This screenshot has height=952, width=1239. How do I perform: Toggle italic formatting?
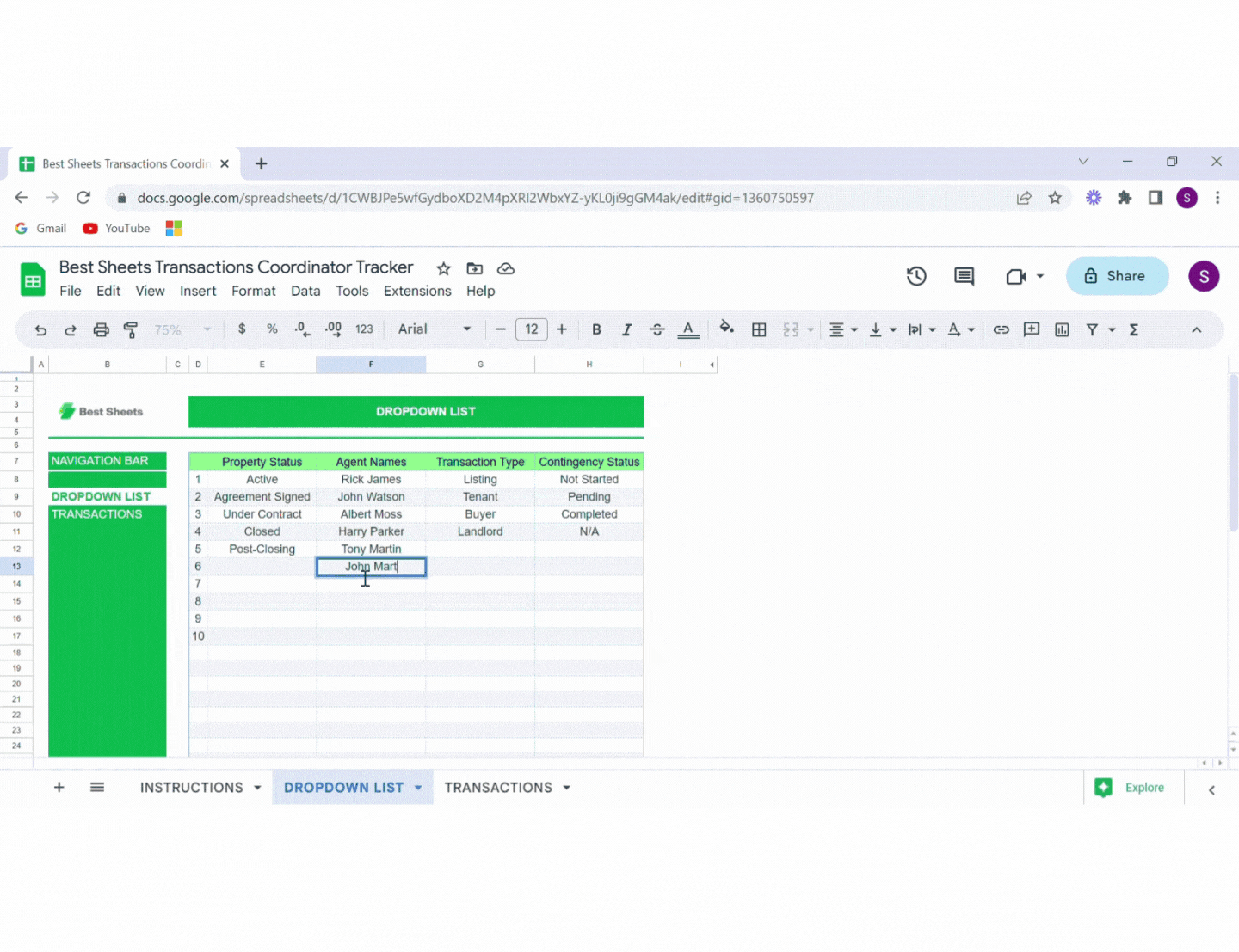(626, 329)
